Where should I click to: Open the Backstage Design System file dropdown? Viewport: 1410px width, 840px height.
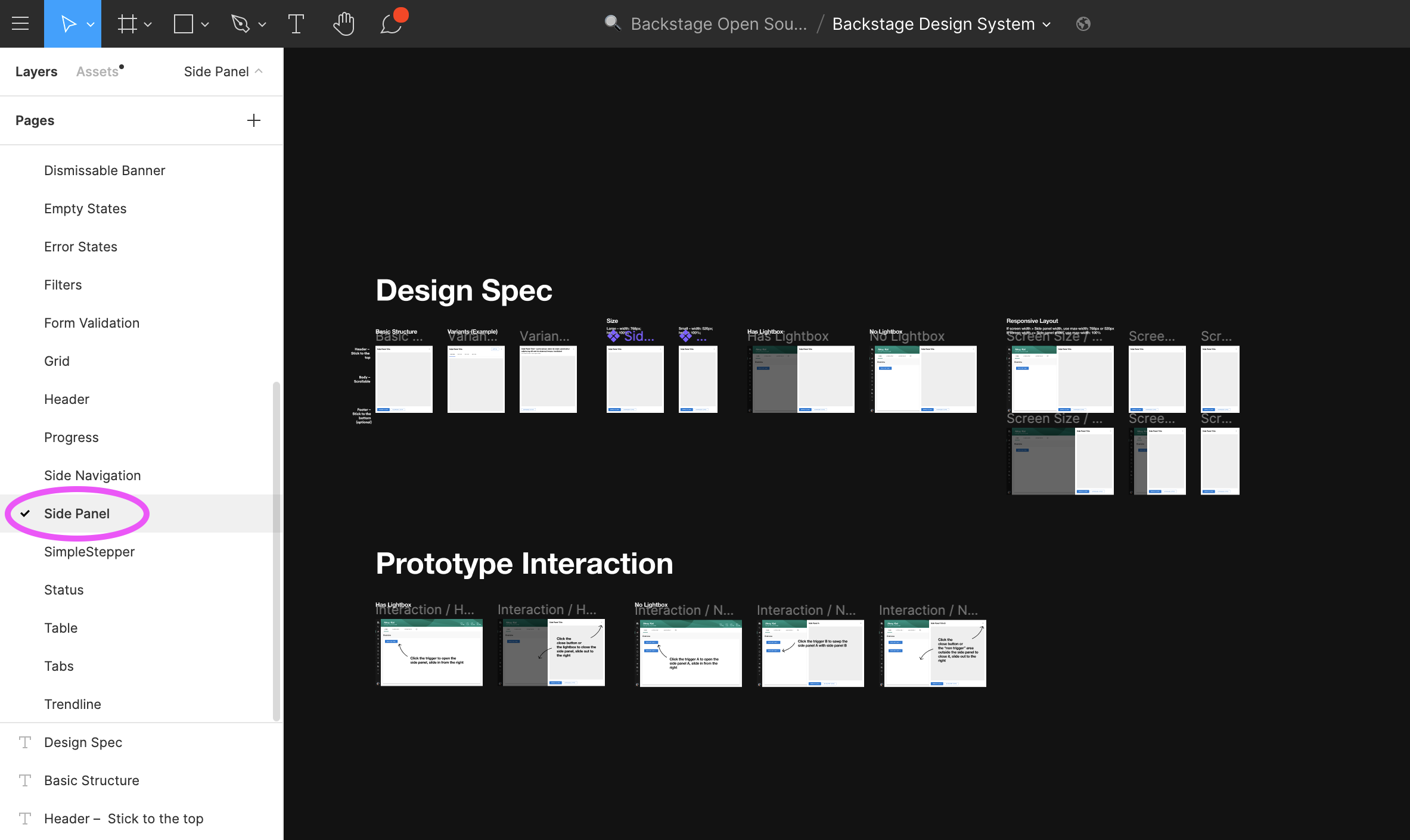[1047, 24]
